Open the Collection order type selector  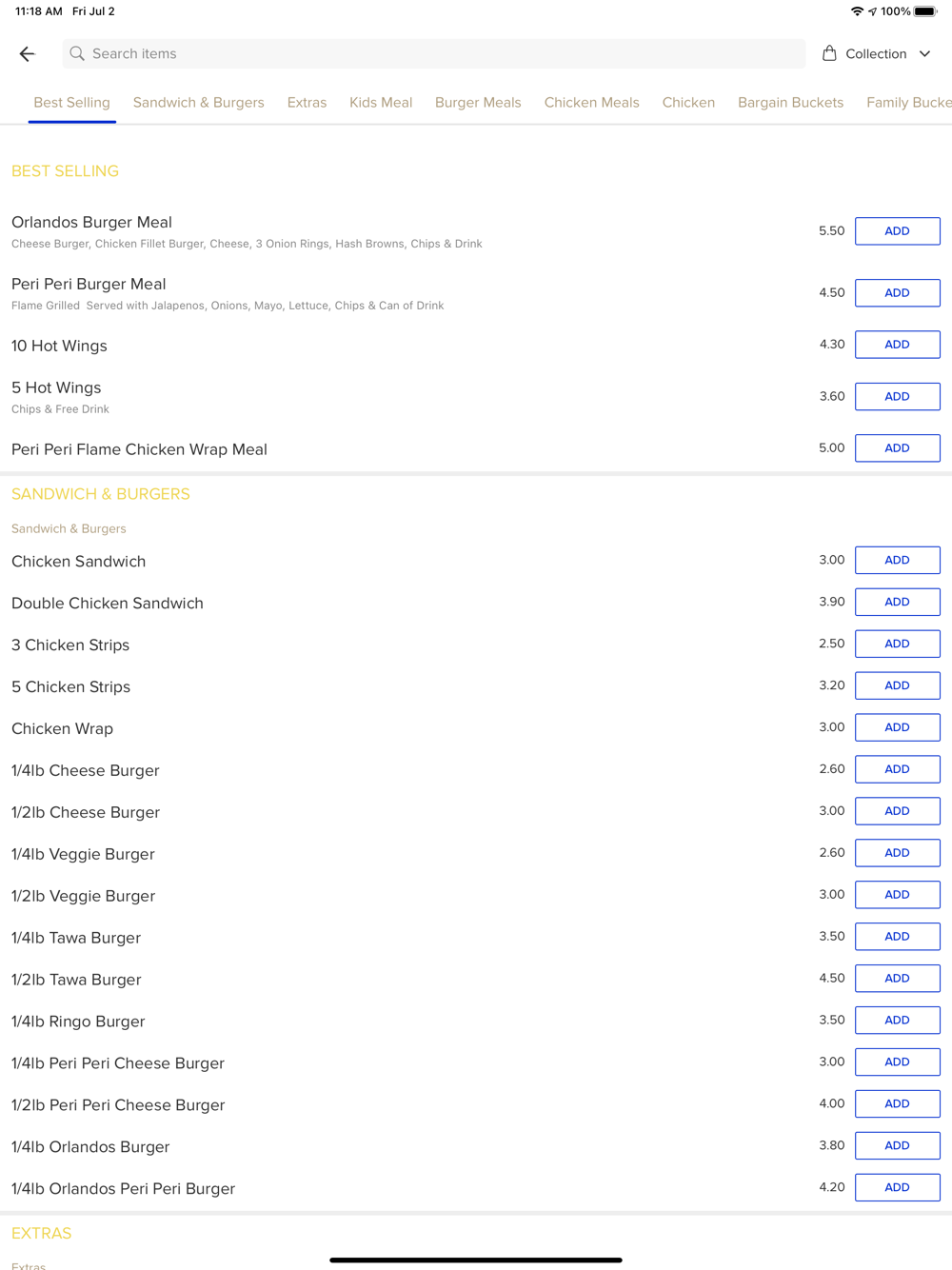877,54
